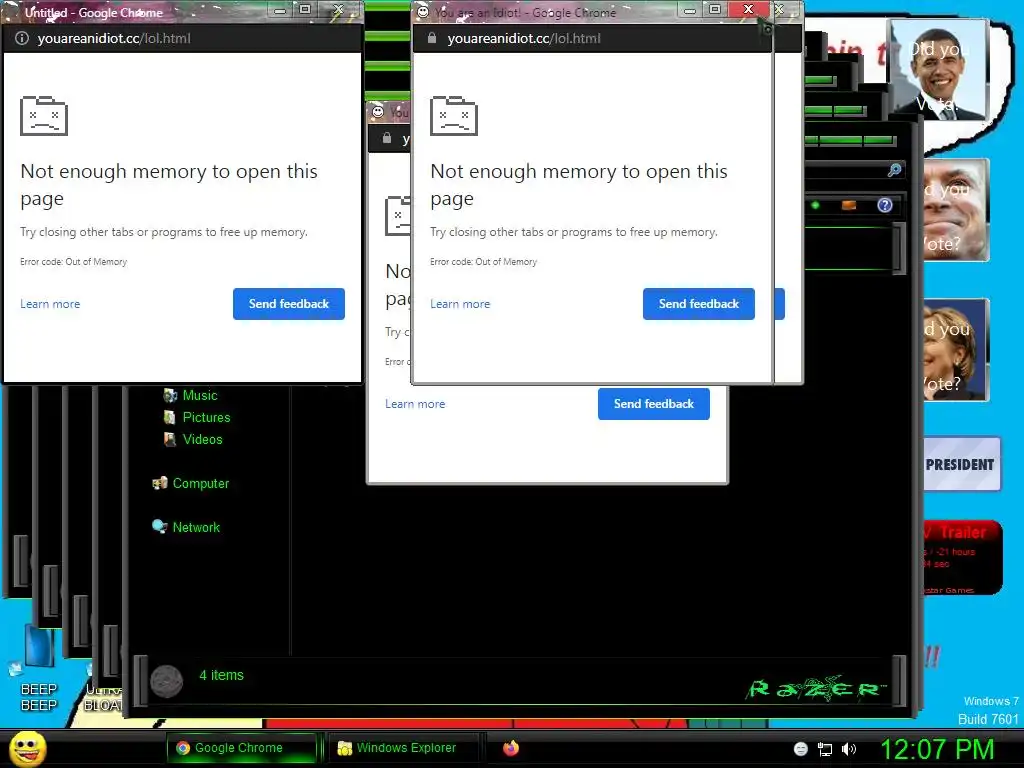1024x768 pixels.
Task: Click the Obama Did you Vote thumbnail
Action: 938,69
